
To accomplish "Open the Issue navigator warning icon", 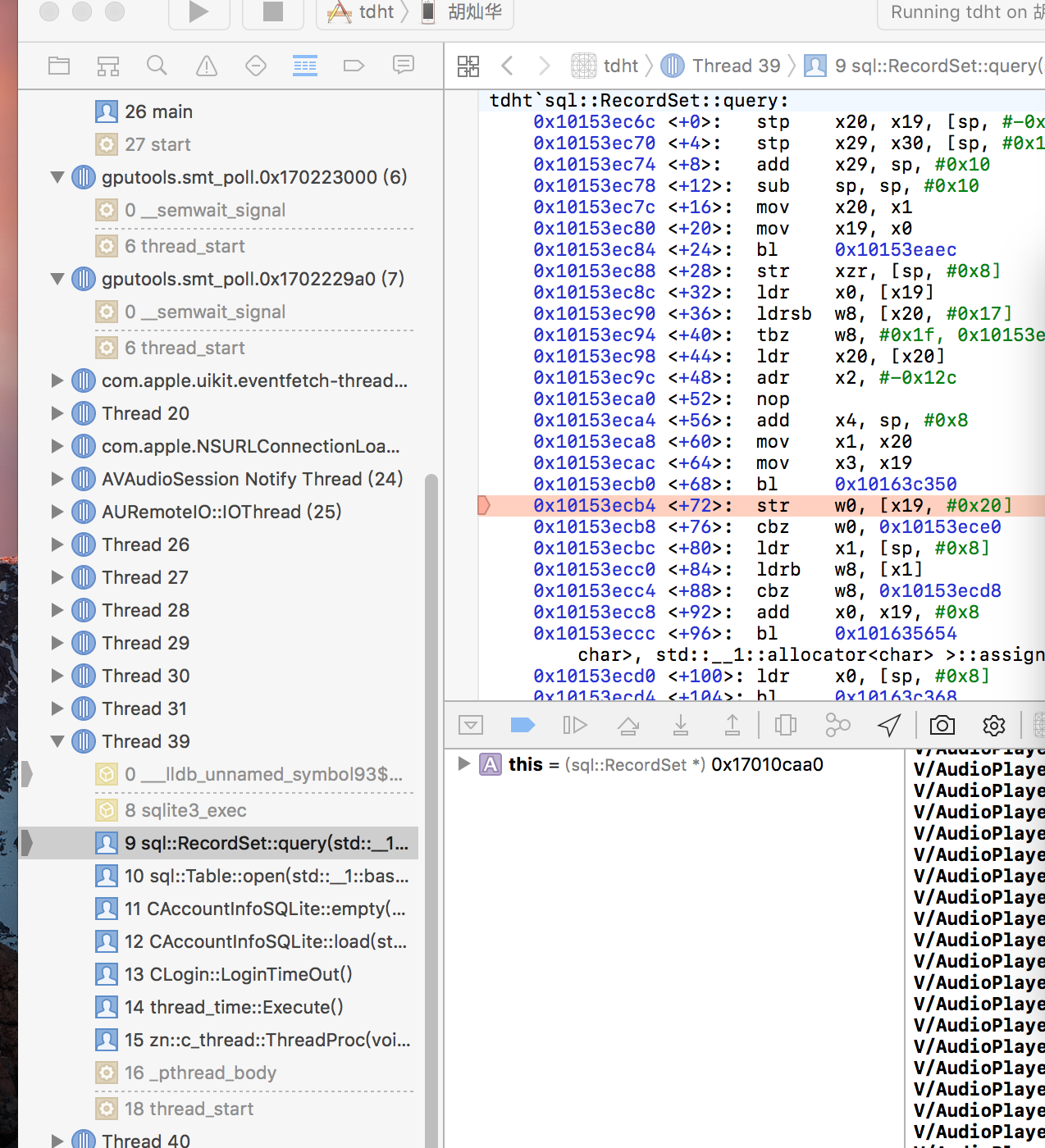I will 207,66.
